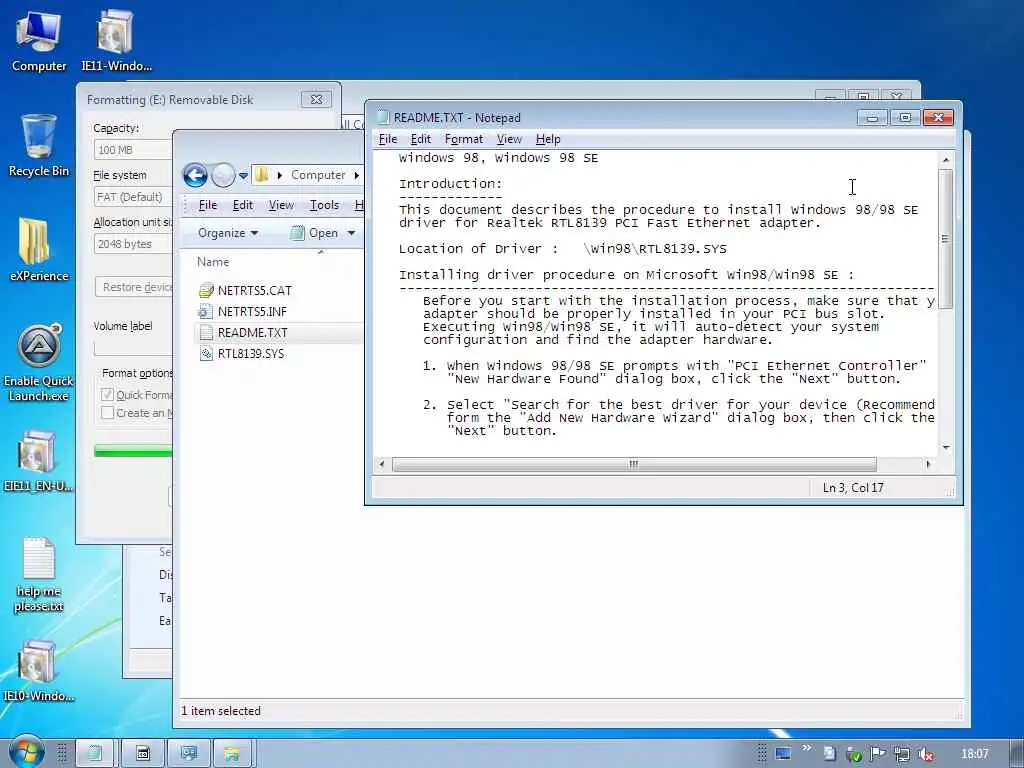Expand the arrow after Computer in address bar

tap(357, 175)
